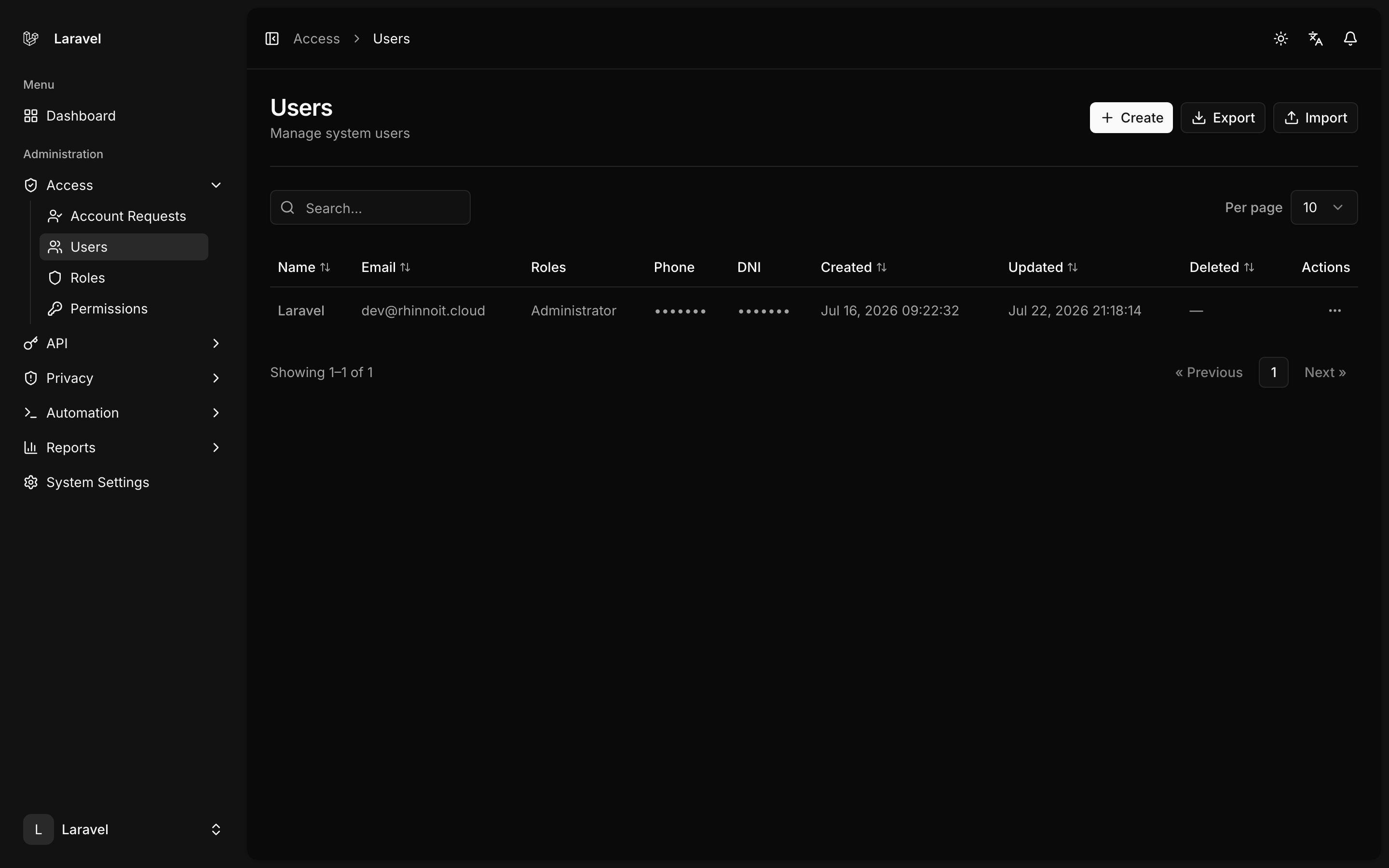Click the Dashboard grid icon
Image resolution: width=1389 pixels, height=868 pixels.
(x=31, y=116)
